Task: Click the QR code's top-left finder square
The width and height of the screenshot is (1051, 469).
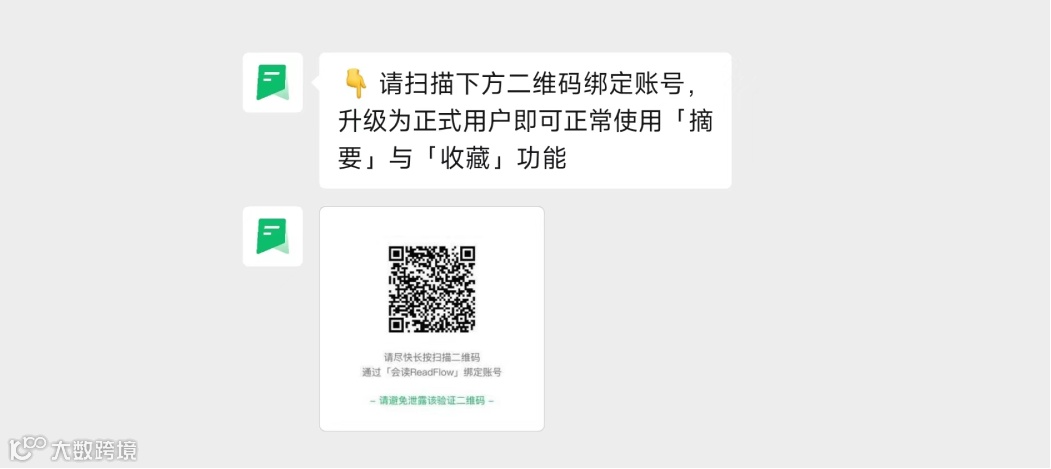Action: 395,253
